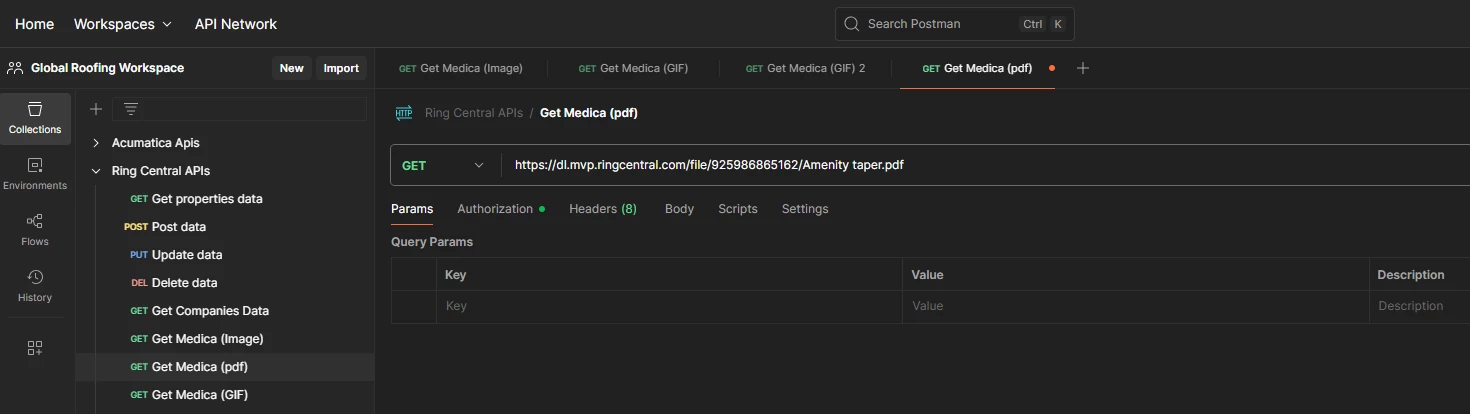Open the Flows sidebar panel
Image resolution: width=1470 pixels, height=414 pixels.
(35, 231)
